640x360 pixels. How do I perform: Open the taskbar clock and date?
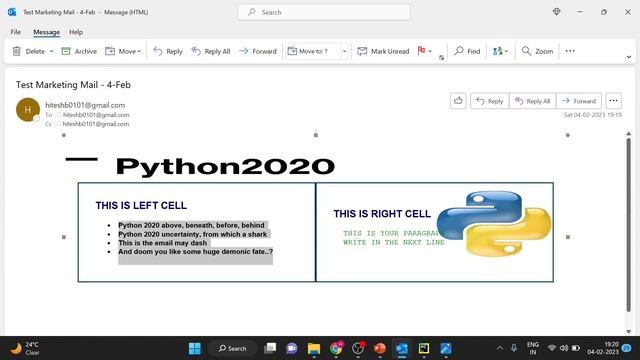pos(603,348)
